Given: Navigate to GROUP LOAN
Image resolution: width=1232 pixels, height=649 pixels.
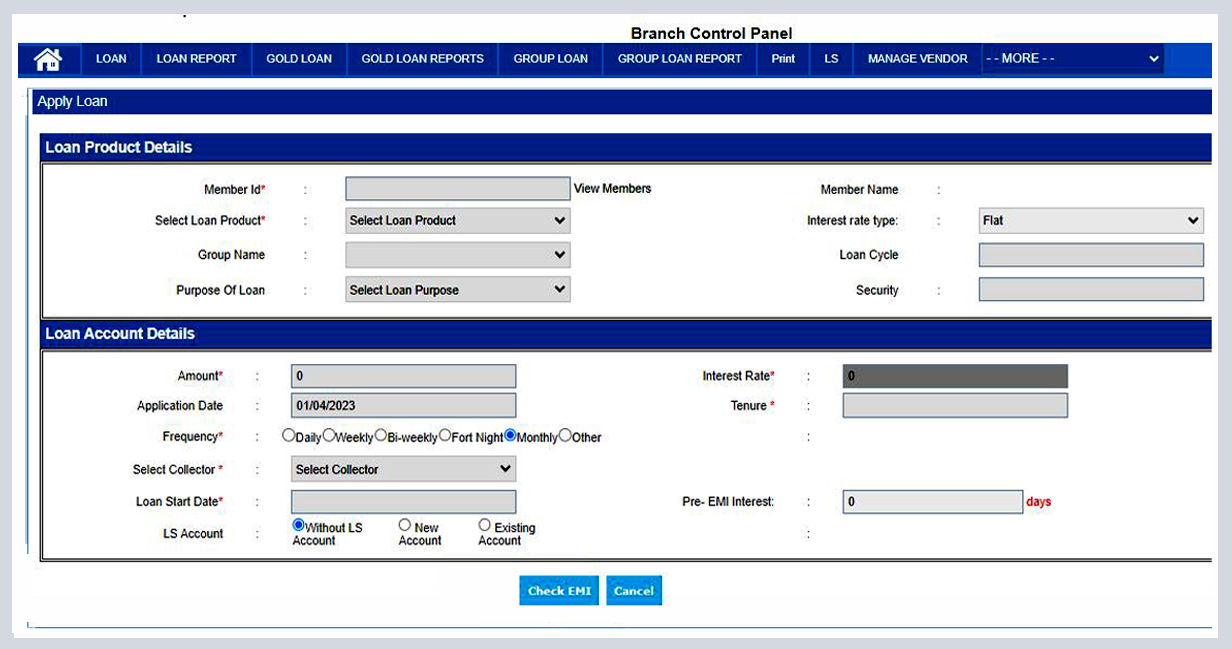Looking at the screenshot, I should (x=550, y=59).
